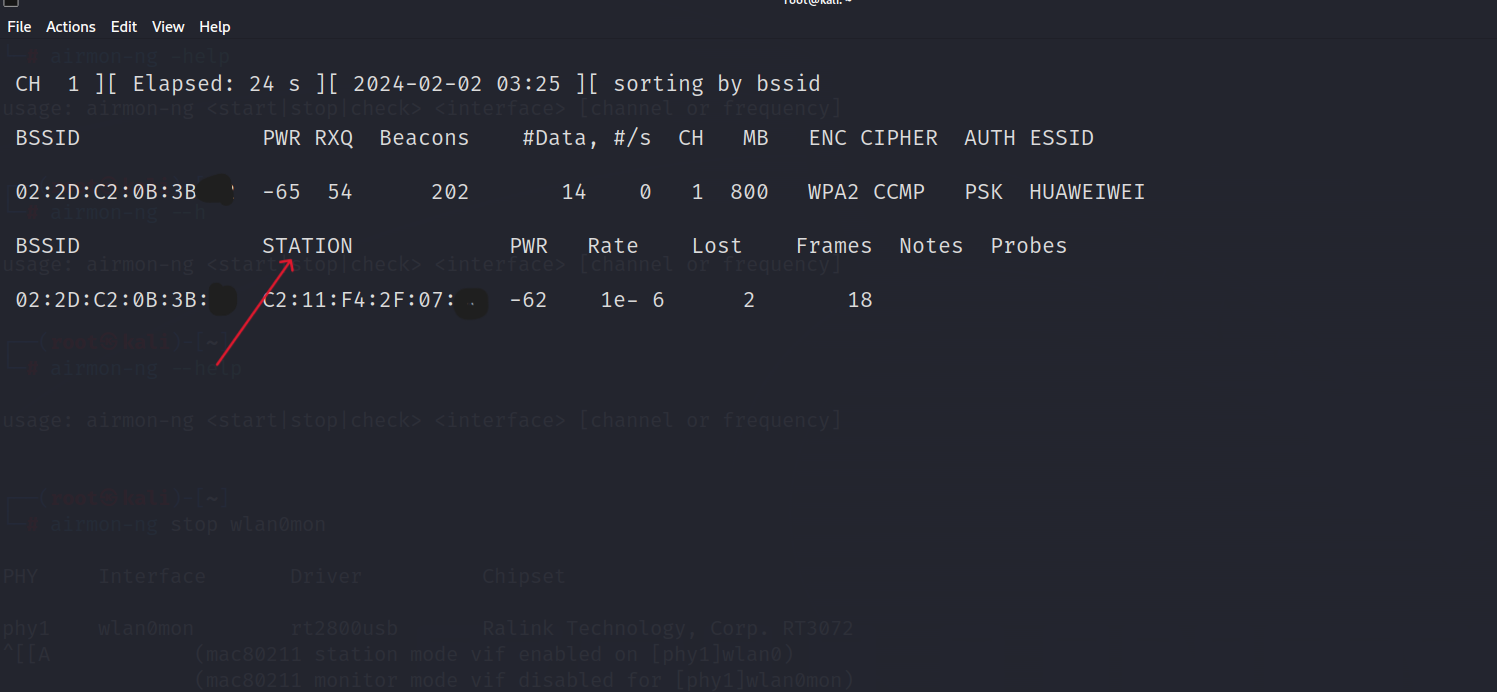Screen dimensions: 1497x692
Task: Click the HUAWEIWEI ESSID entry
Action: point(1087,192)
